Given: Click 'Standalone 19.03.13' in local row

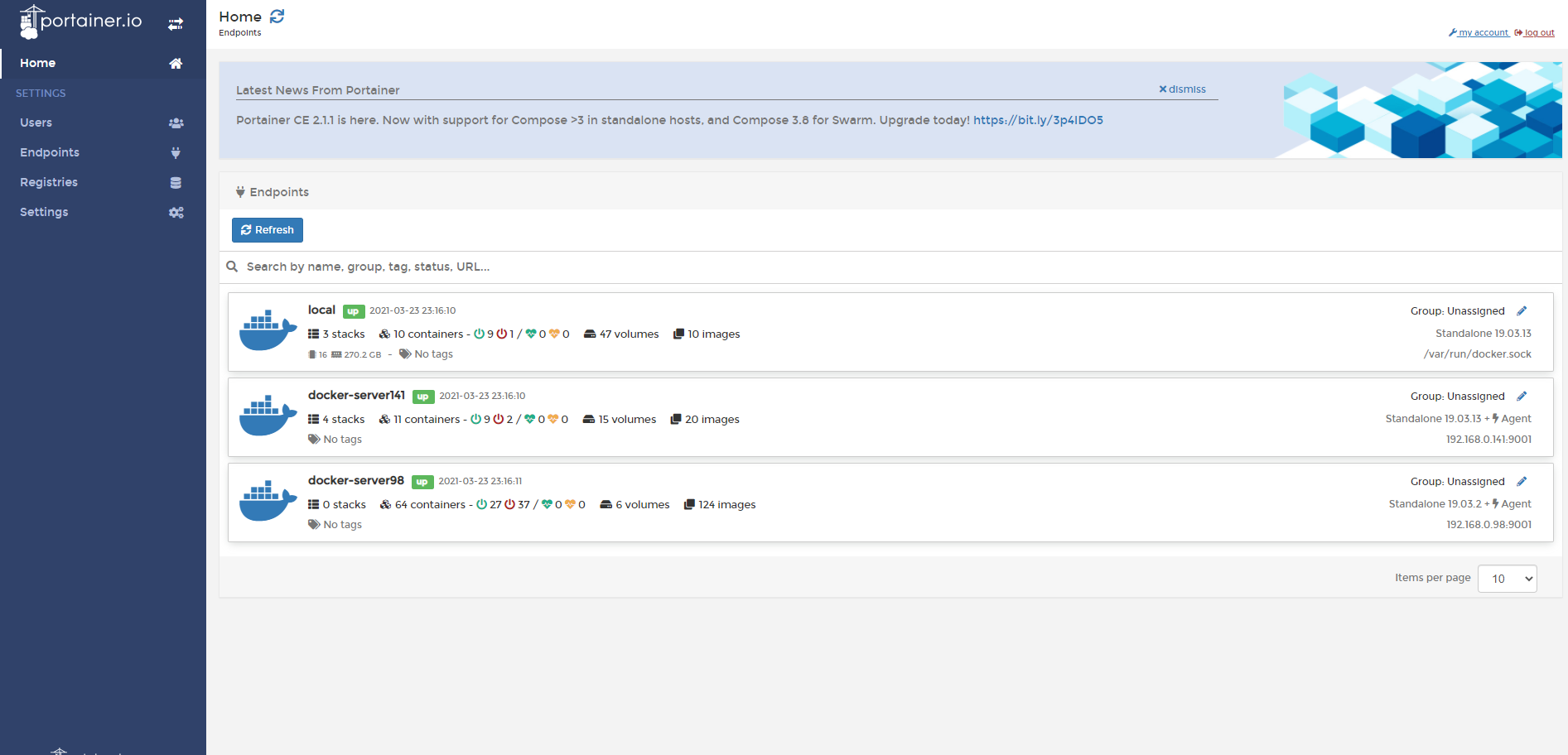Looking at the screenshot, I should point(1484,334).
